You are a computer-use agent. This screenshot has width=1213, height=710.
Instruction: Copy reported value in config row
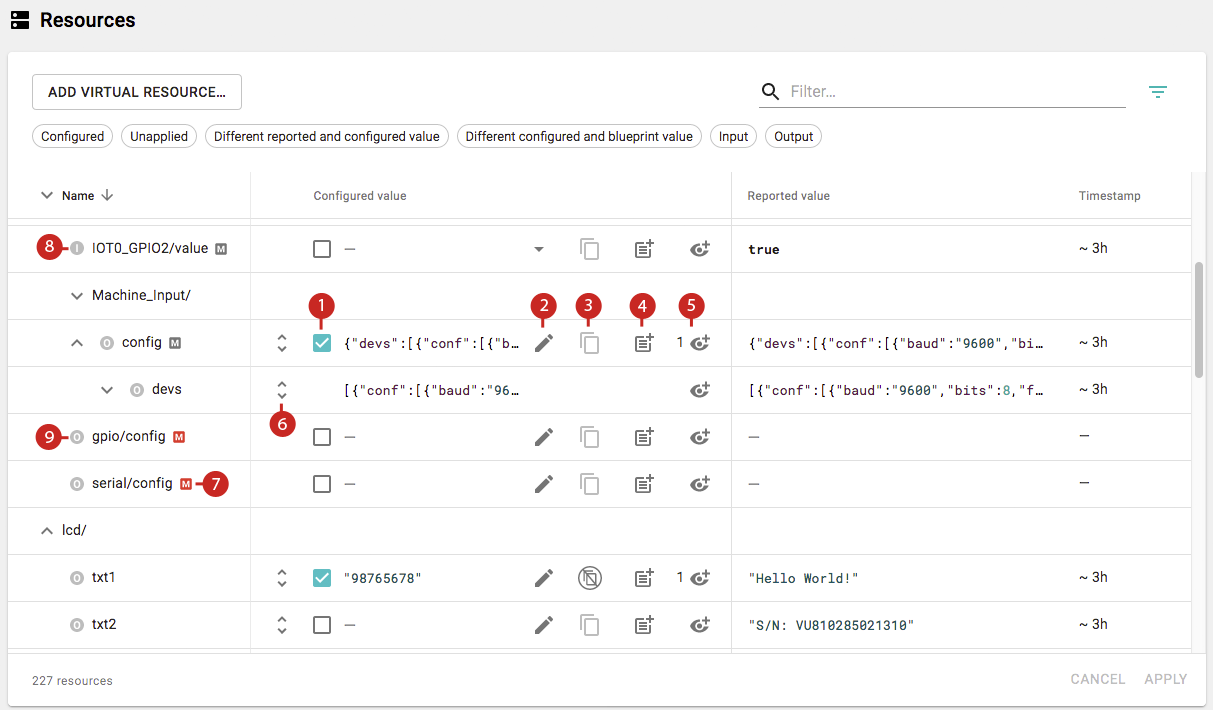[590, 343]
